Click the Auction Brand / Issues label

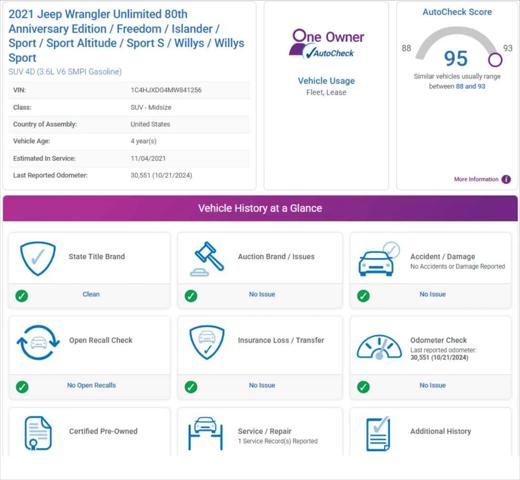pos(276,256)
